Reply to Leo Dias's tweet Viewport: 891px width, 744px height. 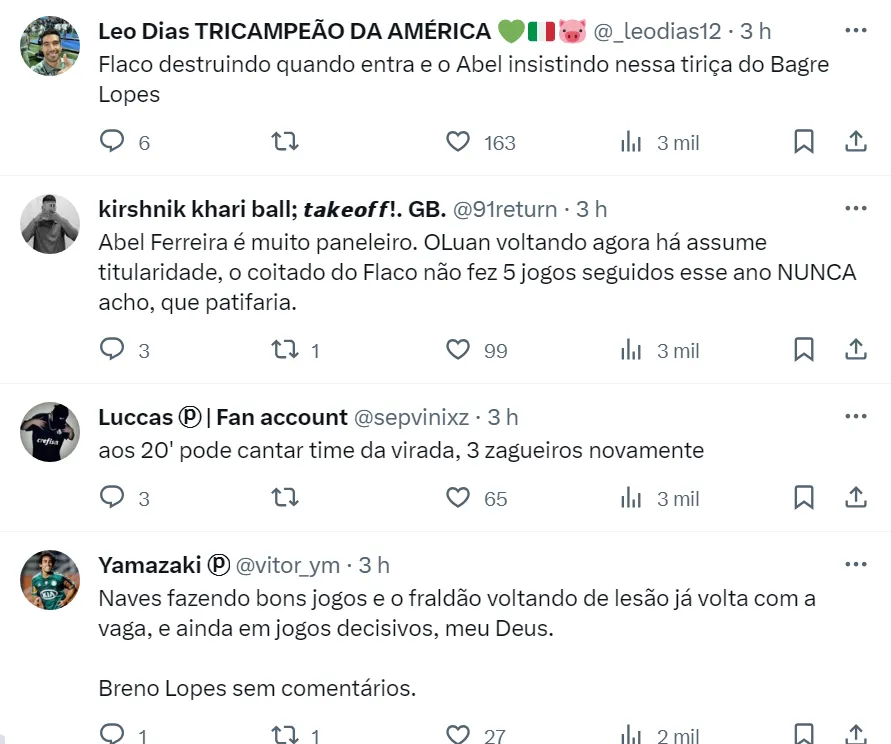point(112,142)
